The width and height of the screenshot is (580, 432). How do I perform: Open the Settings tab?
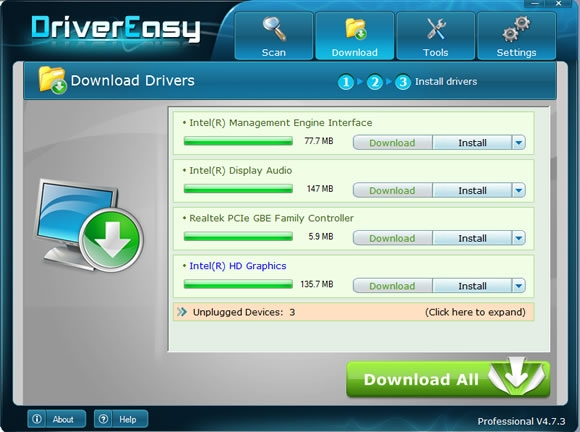[x=516, y=36]
